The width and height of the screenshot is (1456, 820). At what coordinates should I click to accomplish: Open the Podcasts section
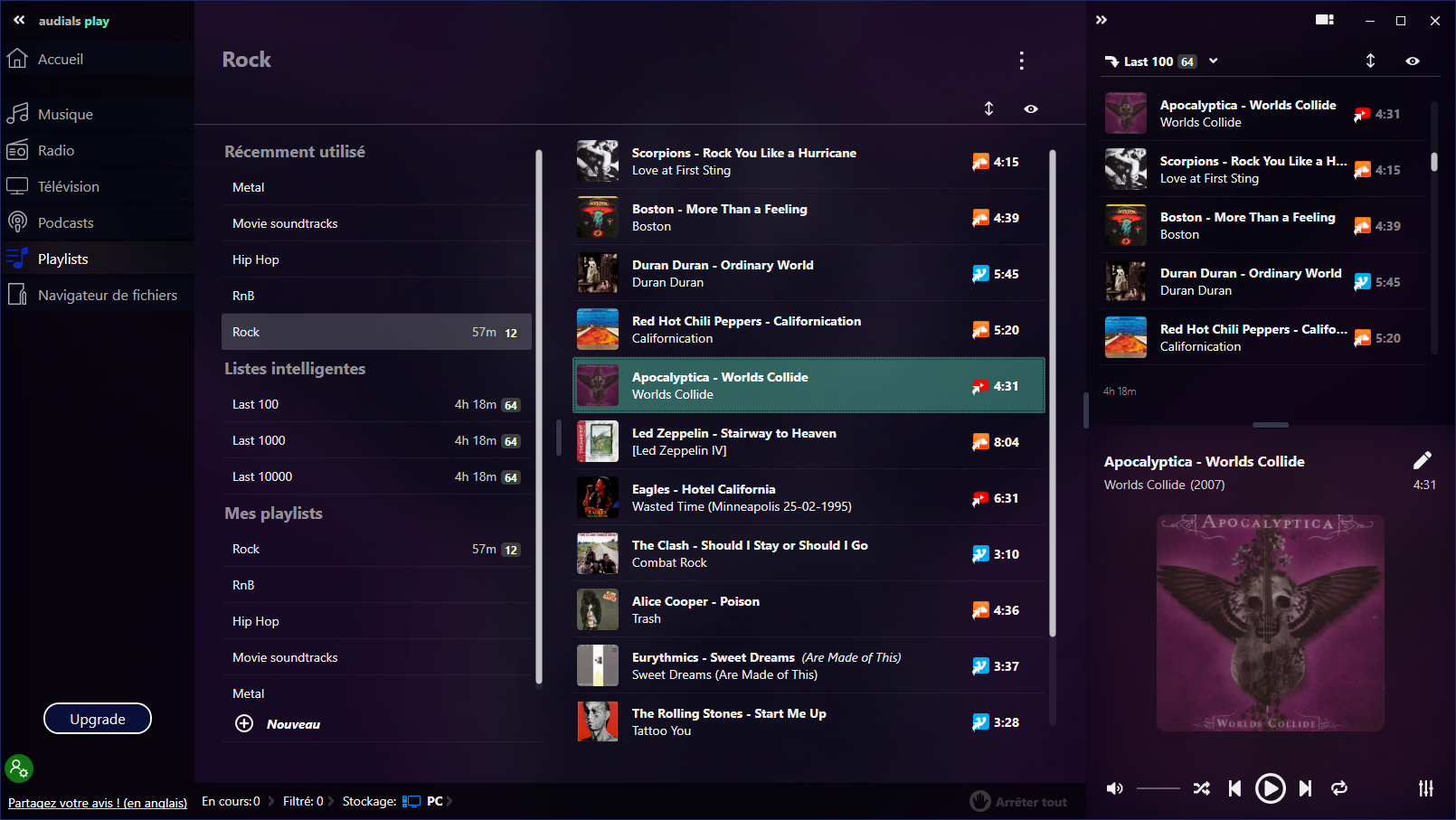tap(65, 223)
